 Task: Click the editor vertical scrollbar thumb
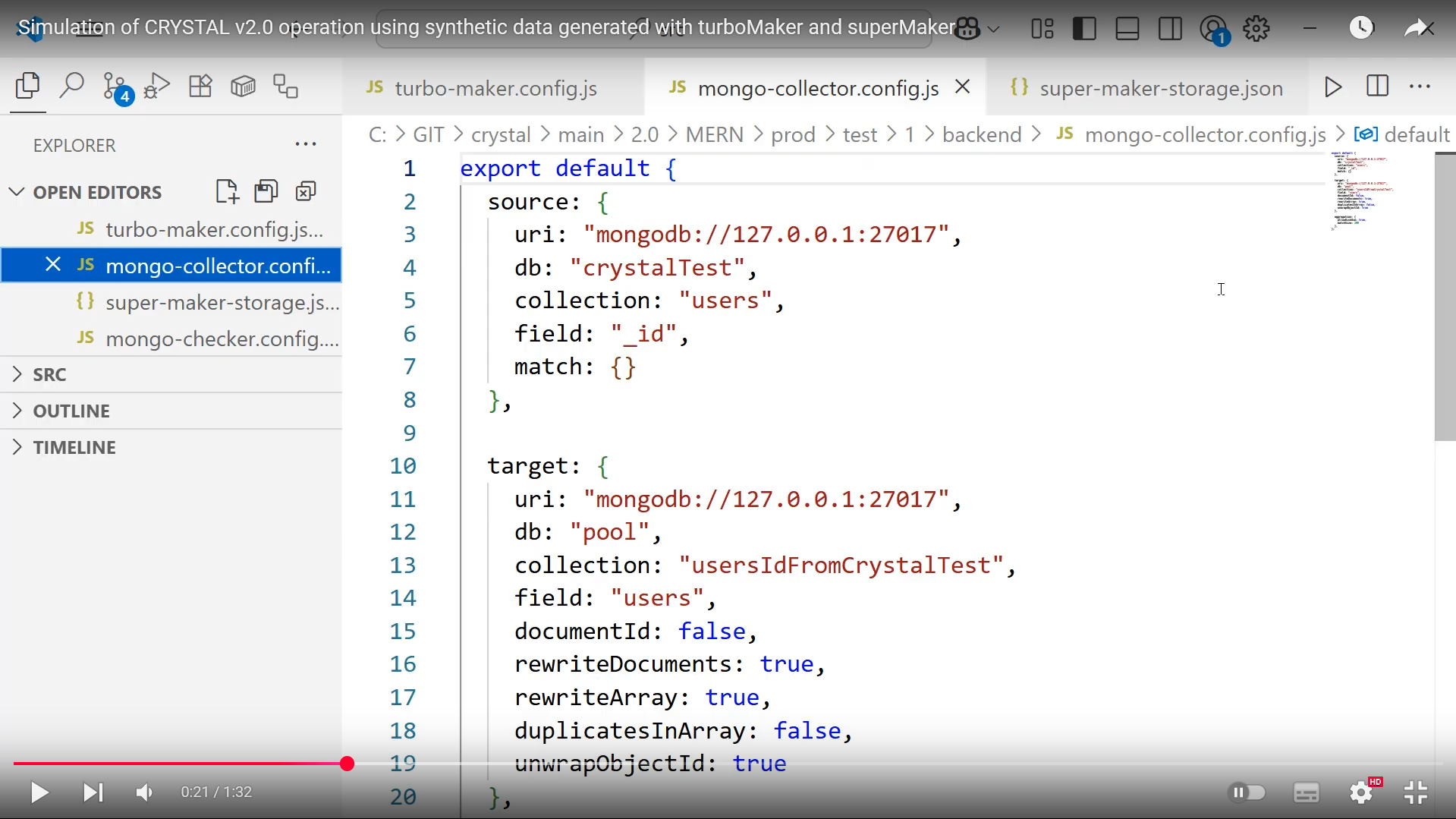point(1445,296)
